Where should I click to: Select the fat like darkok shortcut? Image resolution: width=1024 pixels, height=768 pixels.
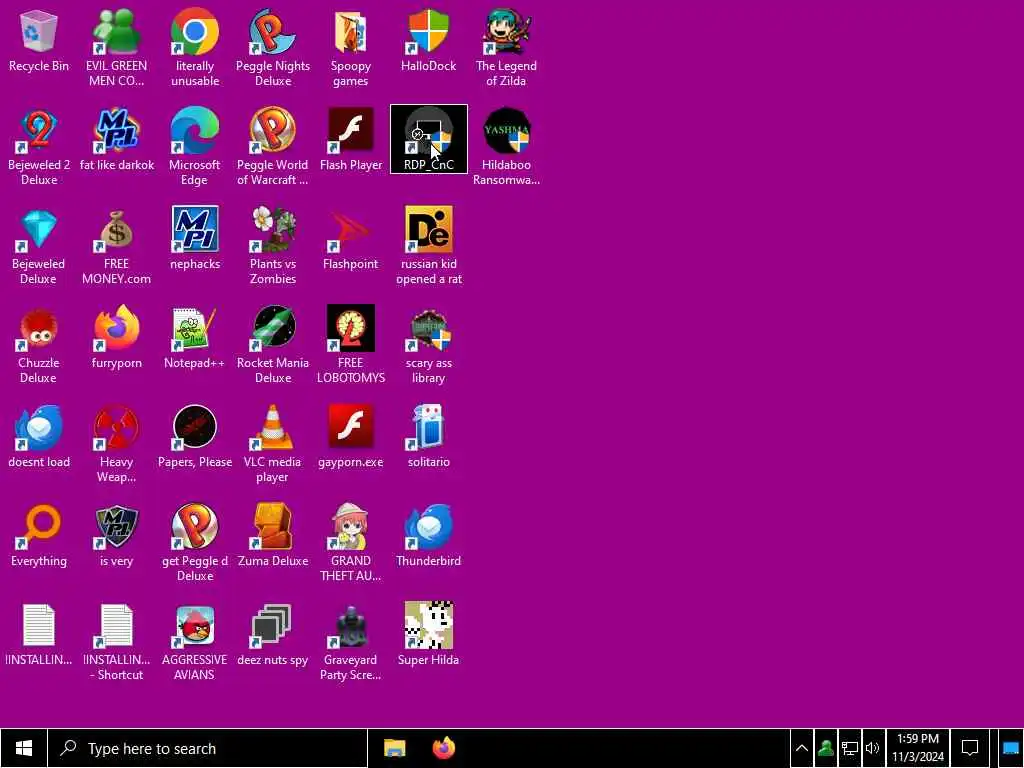(116, 140)
